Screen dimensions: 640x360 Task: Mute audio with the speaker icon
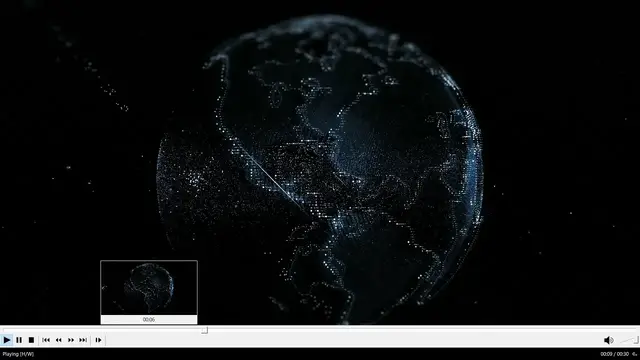[609, 340]
